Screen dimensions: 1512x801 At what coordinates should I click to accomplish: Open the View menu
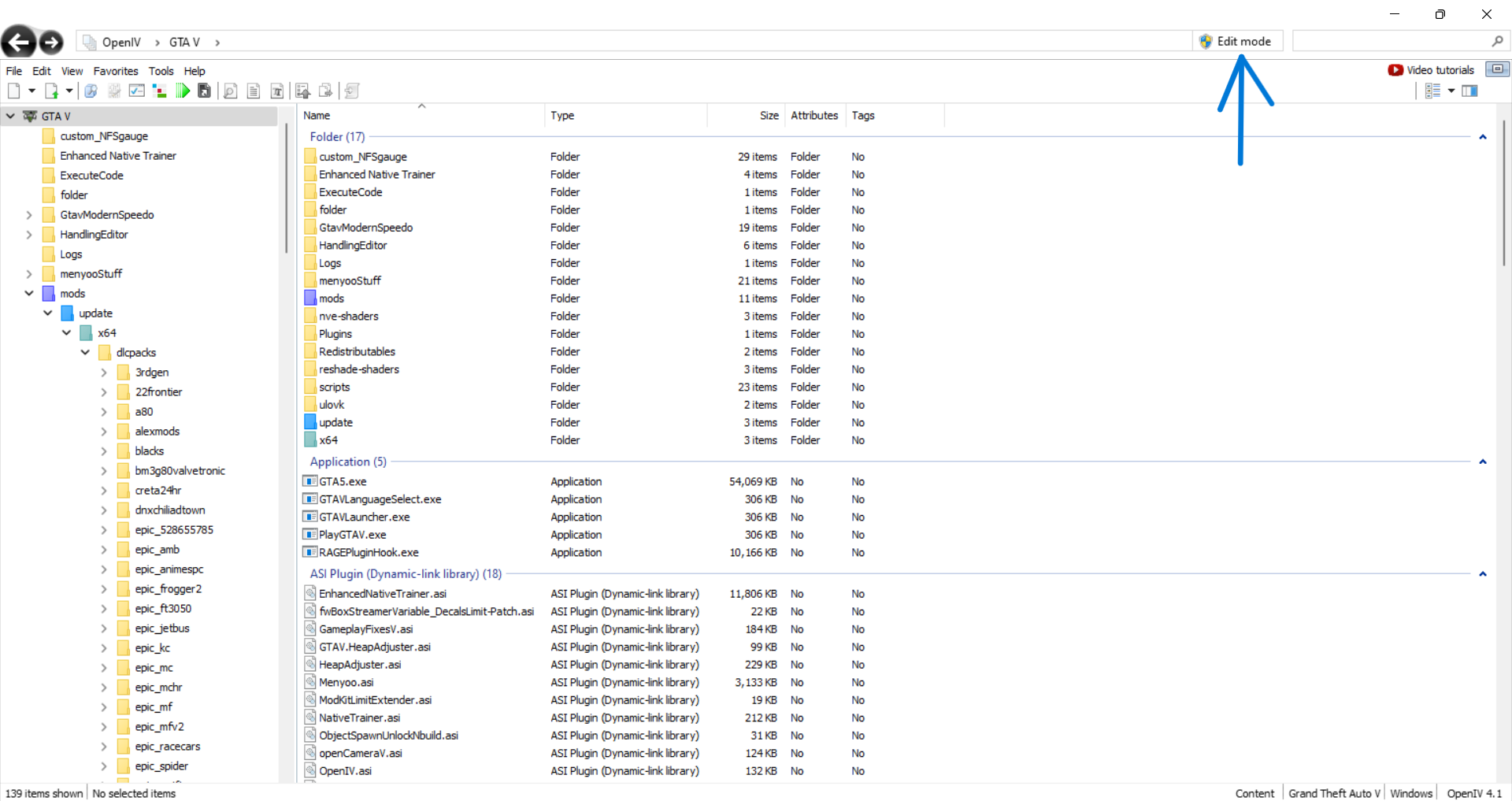[x=72, y=71]
